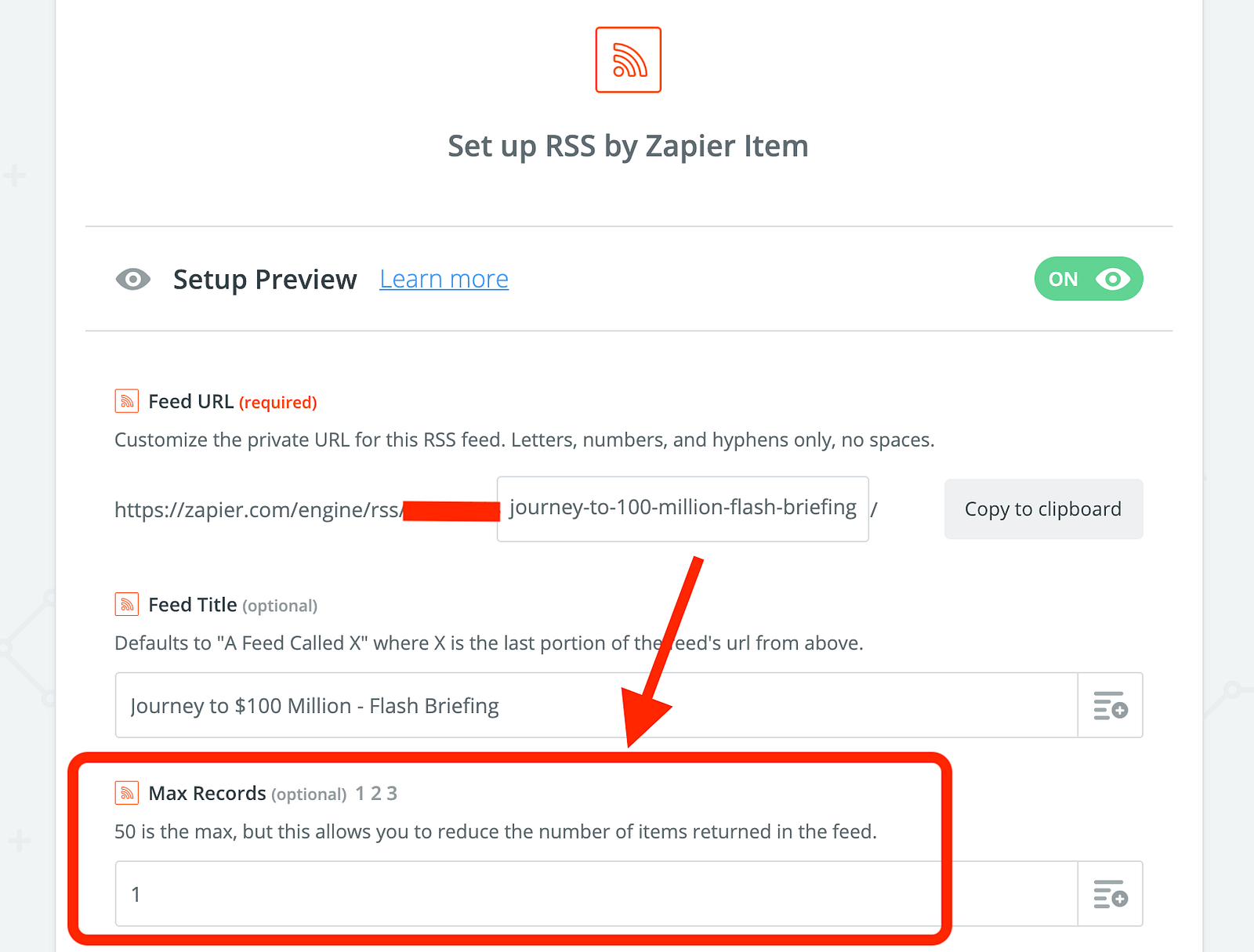The width and height of the screenshot is (1254, 952).
Task: Click the Feed Title (optional) label
Action: (x=232, y=605)
